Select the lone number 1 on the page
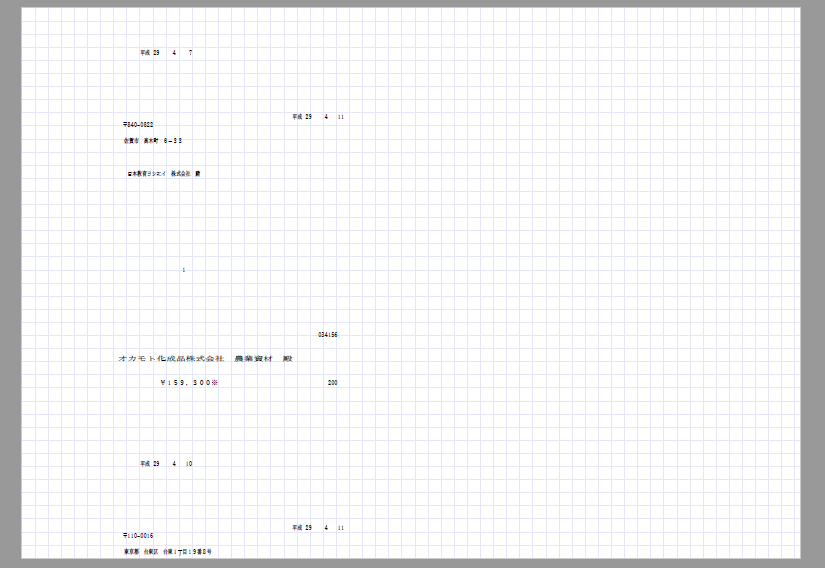Image resolution: width=825 pixels, height=568 pixels. [x=184, y=270]
